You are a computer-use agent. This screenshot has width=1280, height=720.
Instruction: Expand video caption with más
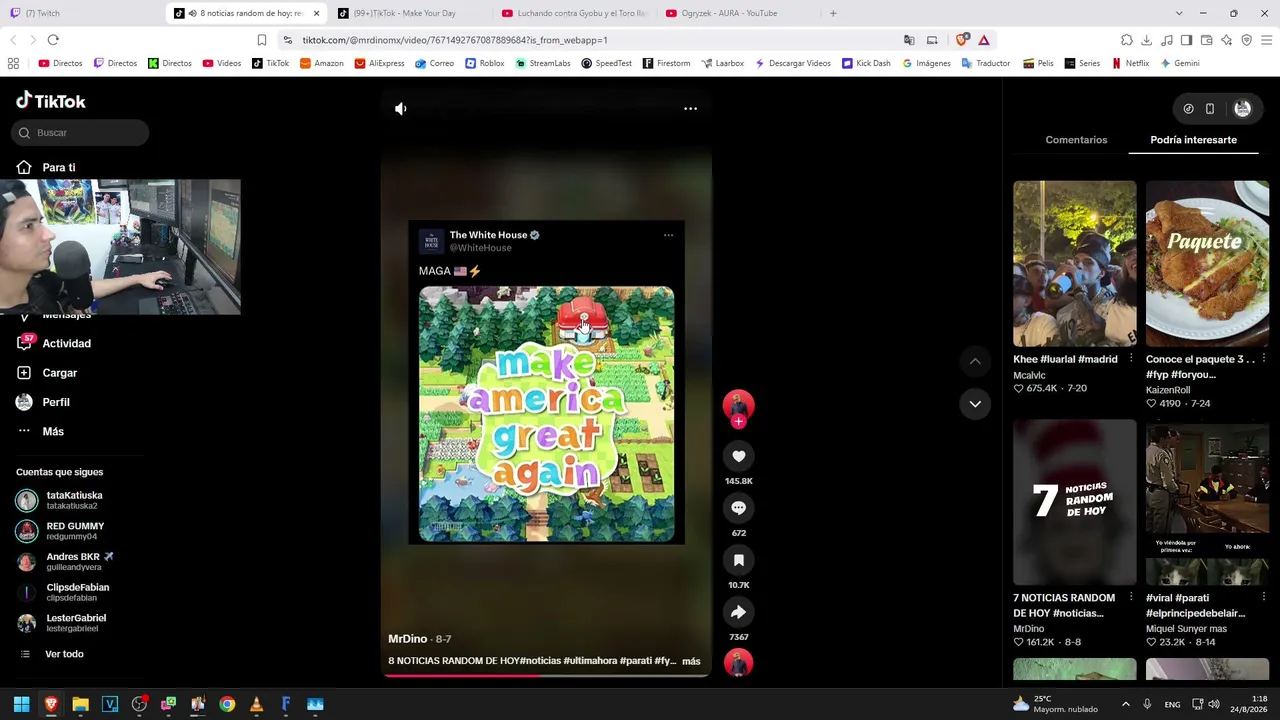point(691,661)
